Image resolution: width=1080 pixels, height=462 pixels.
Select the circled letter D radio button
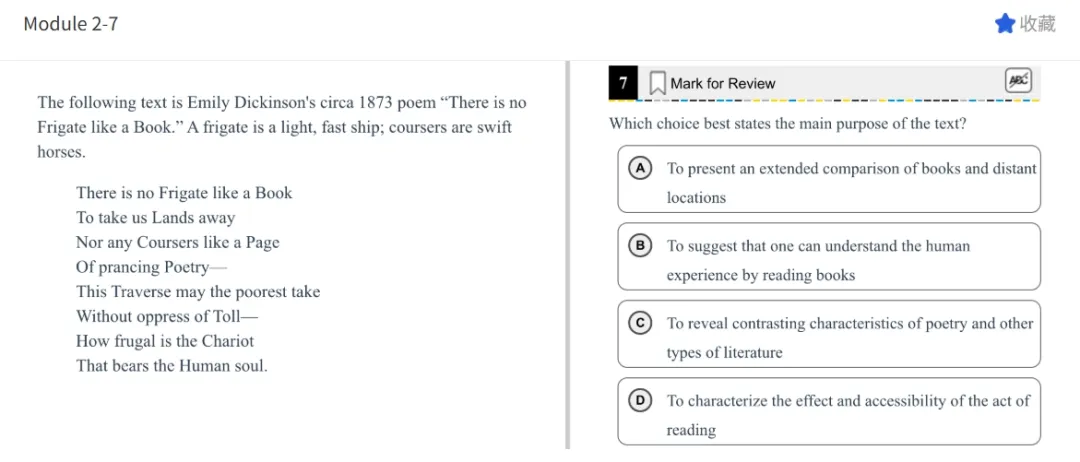tap(639, 400)
